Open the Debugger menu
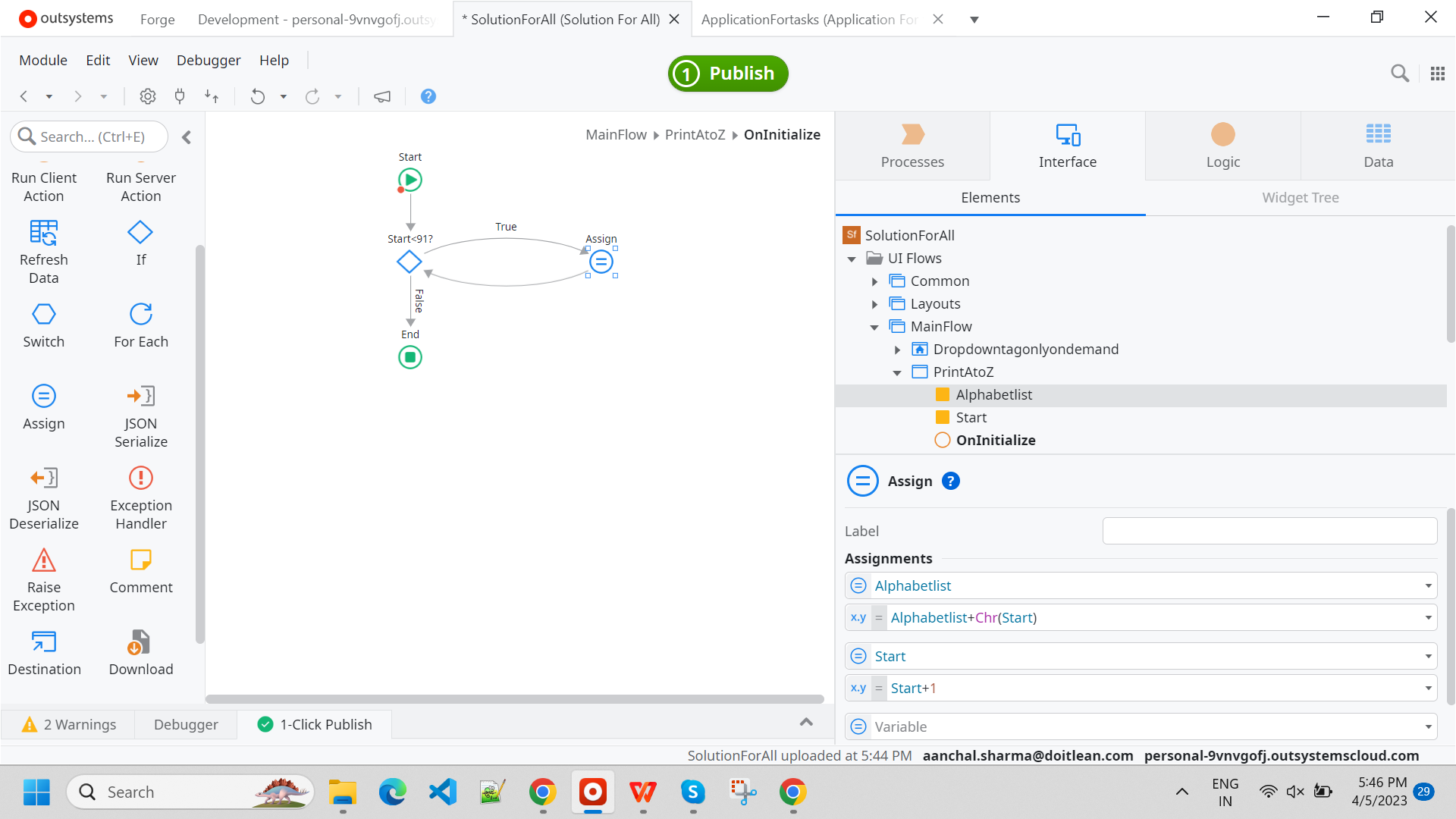This screenshot has height=819, width=1456. pyautogui.click(x=208, y=60)
